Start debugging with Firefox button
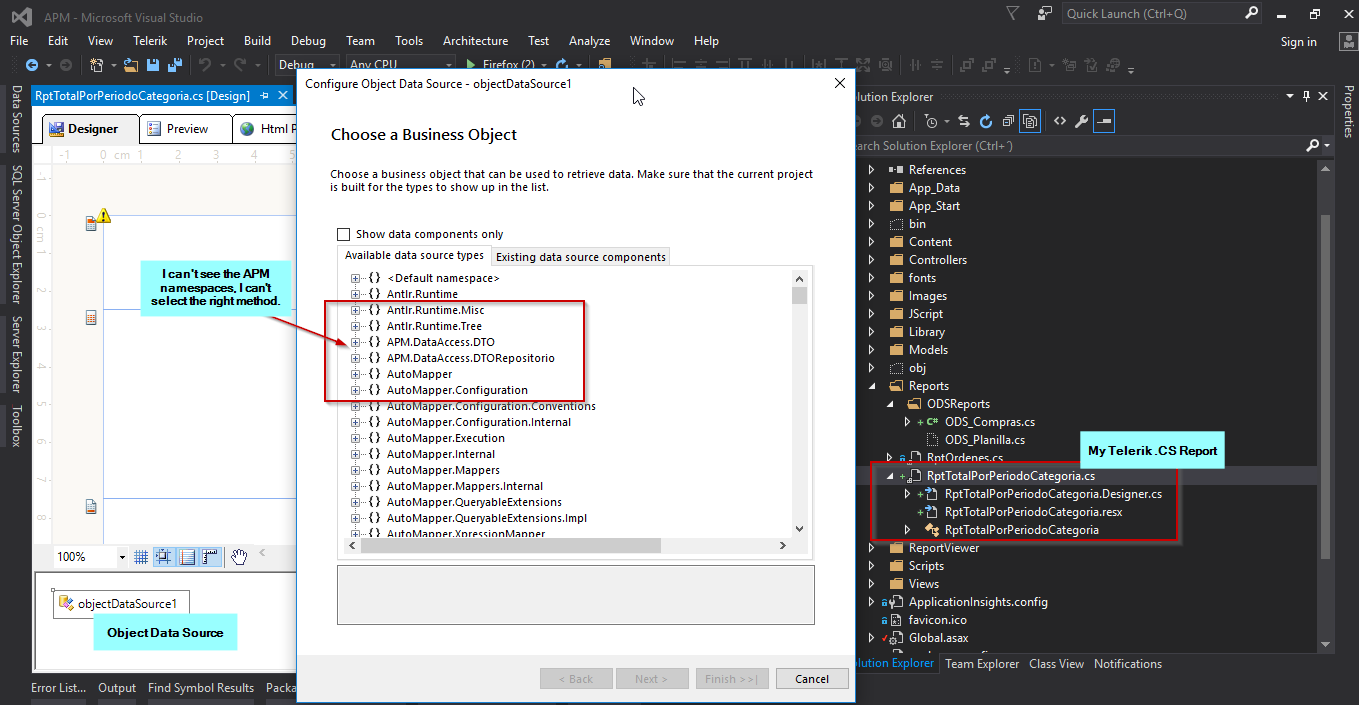Image resolution: width=1359 pixels, height=705 pixels. pyautogui.click(x=501, y=65)
